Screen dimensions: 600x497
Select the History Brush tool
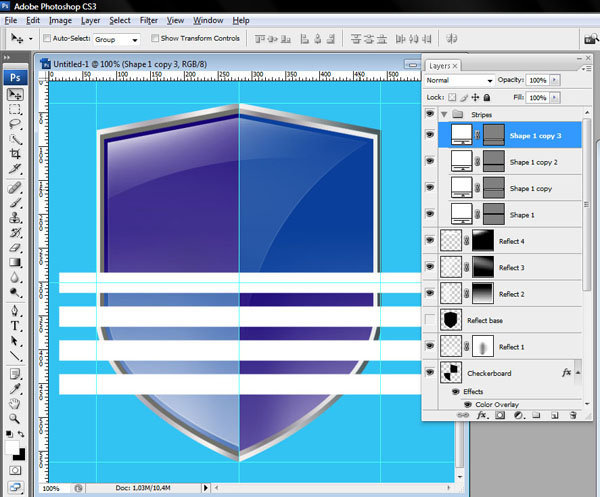tap(15, 233)
